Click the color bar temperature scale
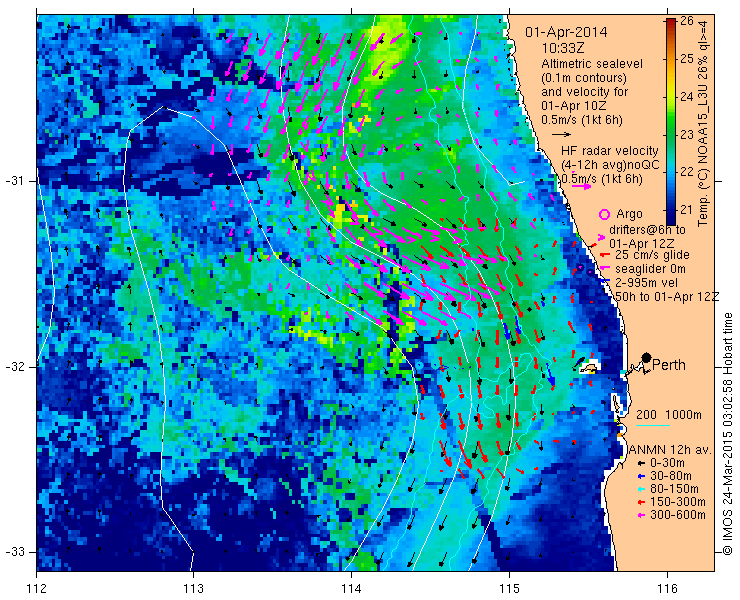 click(671, 122)
